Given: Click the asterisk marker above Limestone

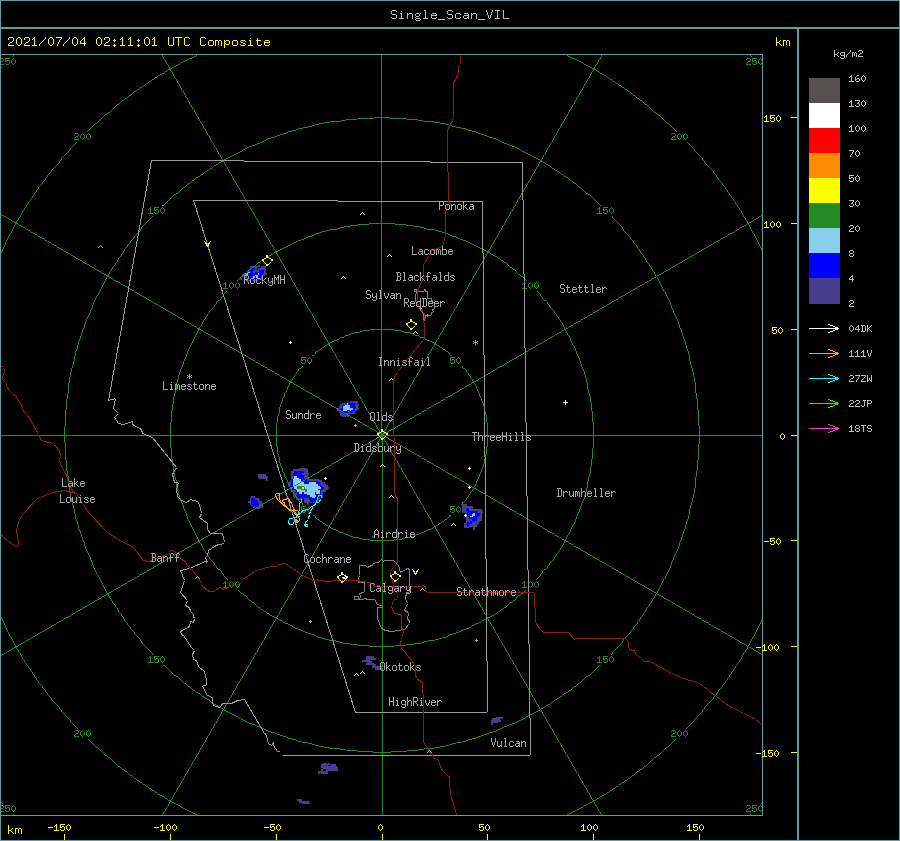Looking at the screenshot, I should [189, 377].
